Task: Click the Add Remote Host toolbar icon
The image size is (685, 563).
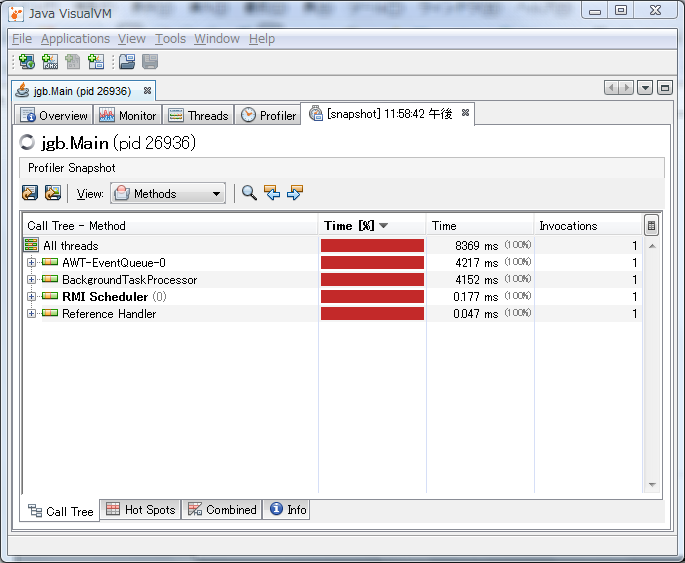Action: click(x=27, y=62)
